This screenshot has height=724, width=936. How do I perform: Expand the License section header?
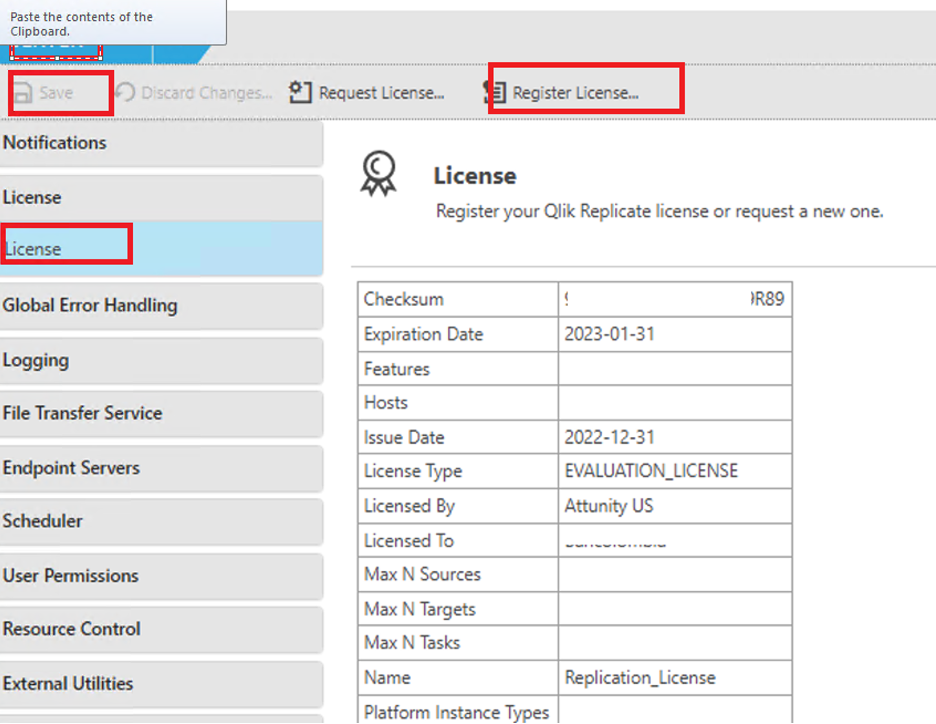(161, 198)
